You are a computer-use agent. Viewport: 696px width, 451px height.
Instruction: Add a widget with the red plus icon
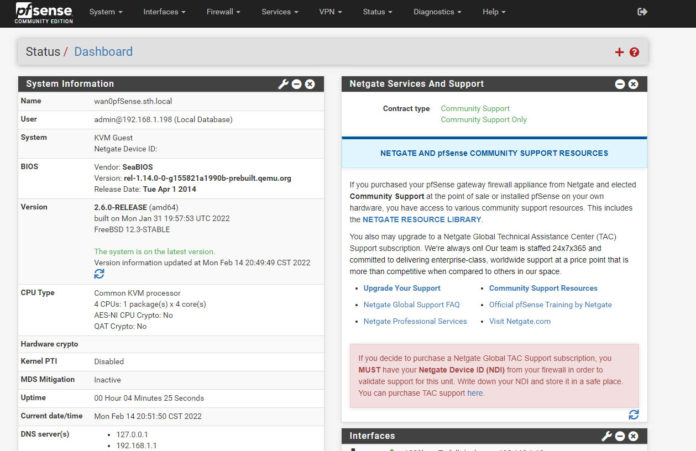pos(619,52)
